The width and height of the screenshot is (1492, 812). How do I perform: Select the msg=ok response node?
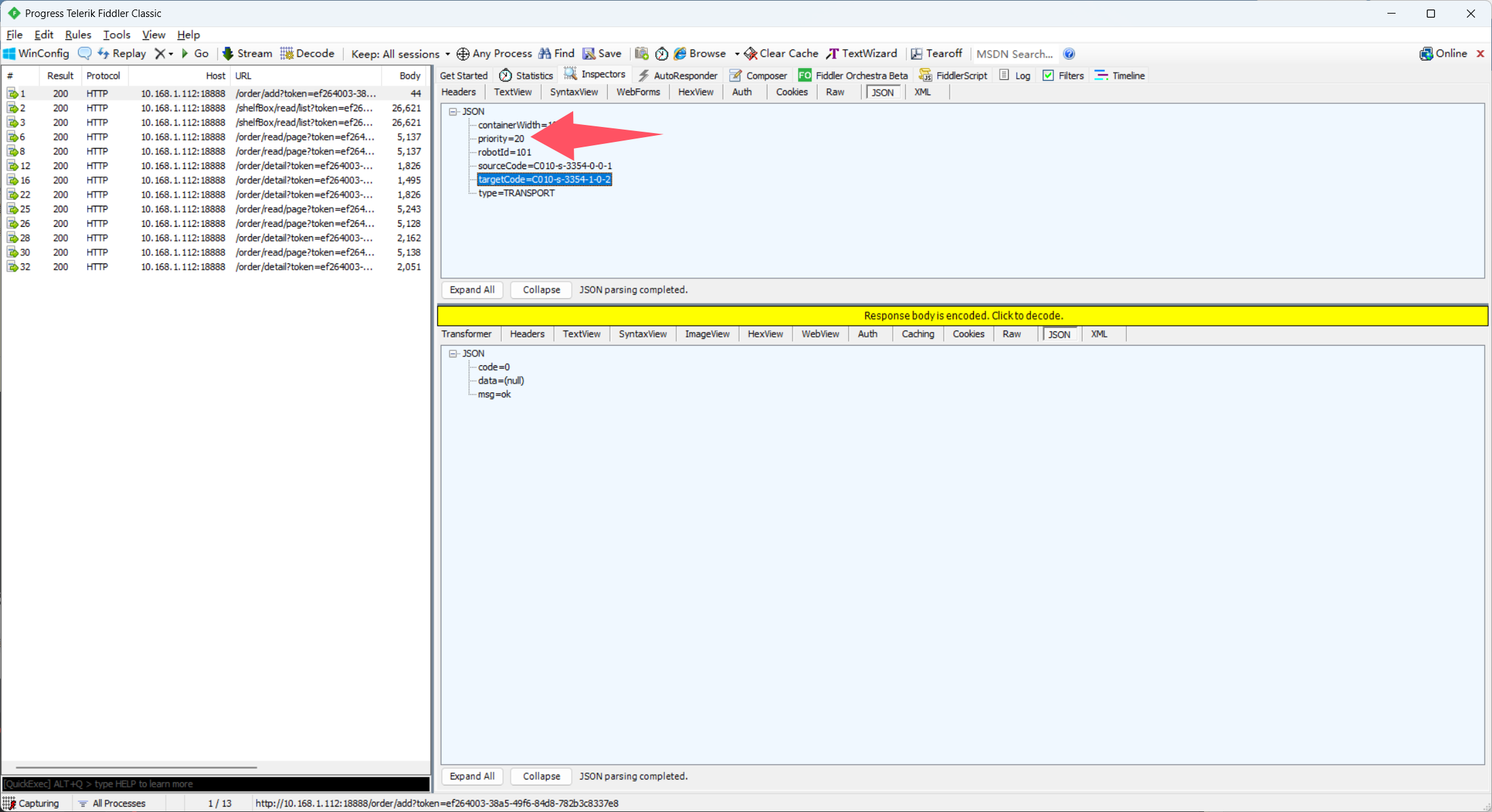[494, 394]
